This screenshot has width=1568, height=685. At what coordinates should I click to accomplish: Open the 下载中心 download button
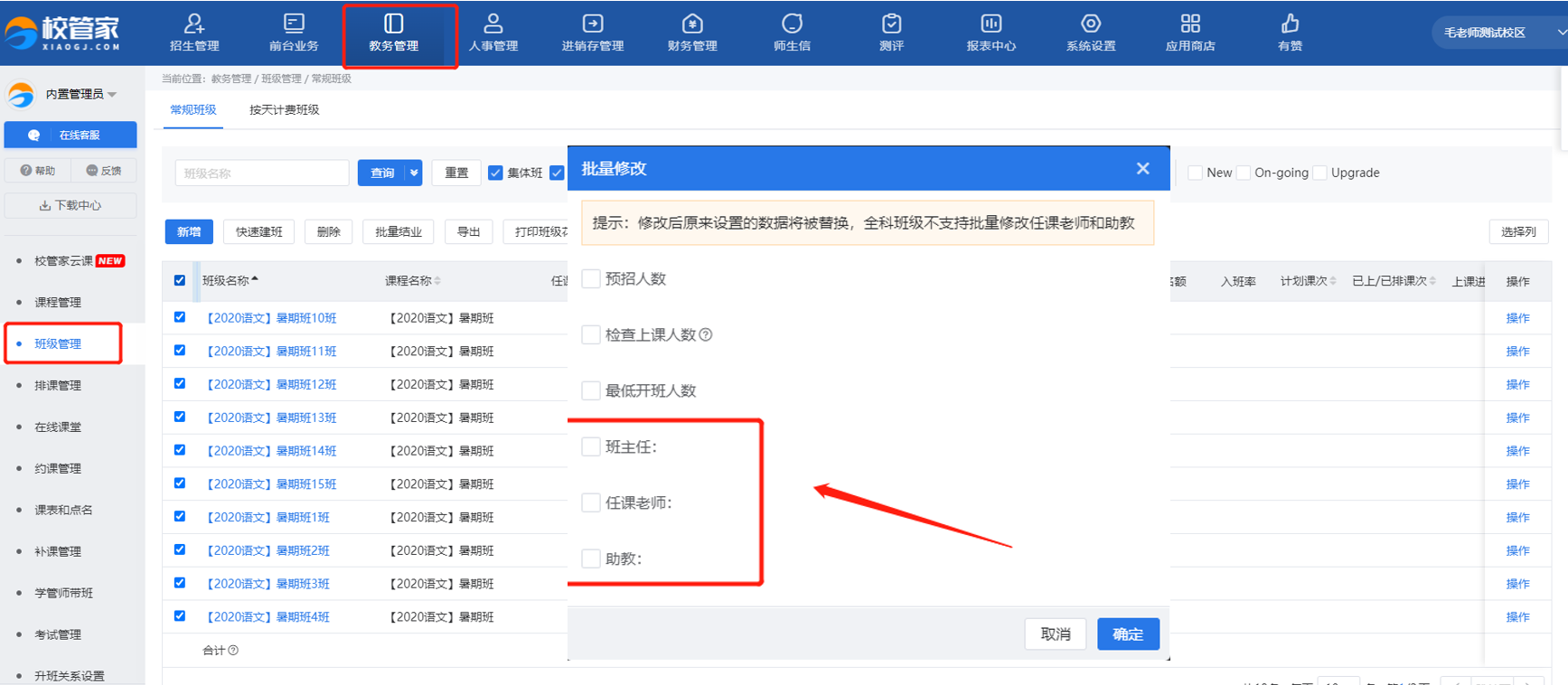pyautogui.click(x=70, y=205)
